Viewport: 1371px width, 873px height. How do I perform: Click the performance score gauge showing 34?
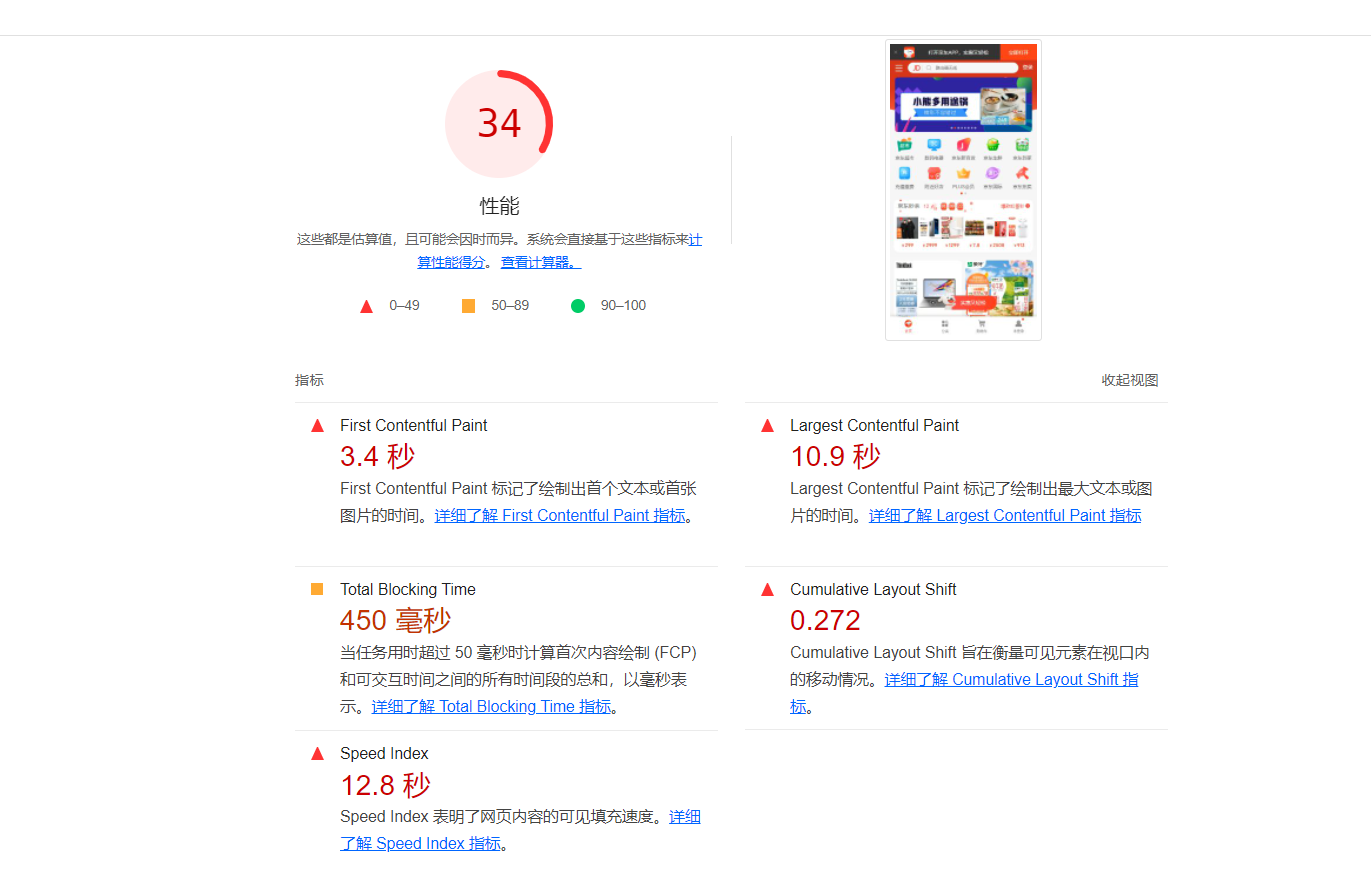(x=499, y=124)
